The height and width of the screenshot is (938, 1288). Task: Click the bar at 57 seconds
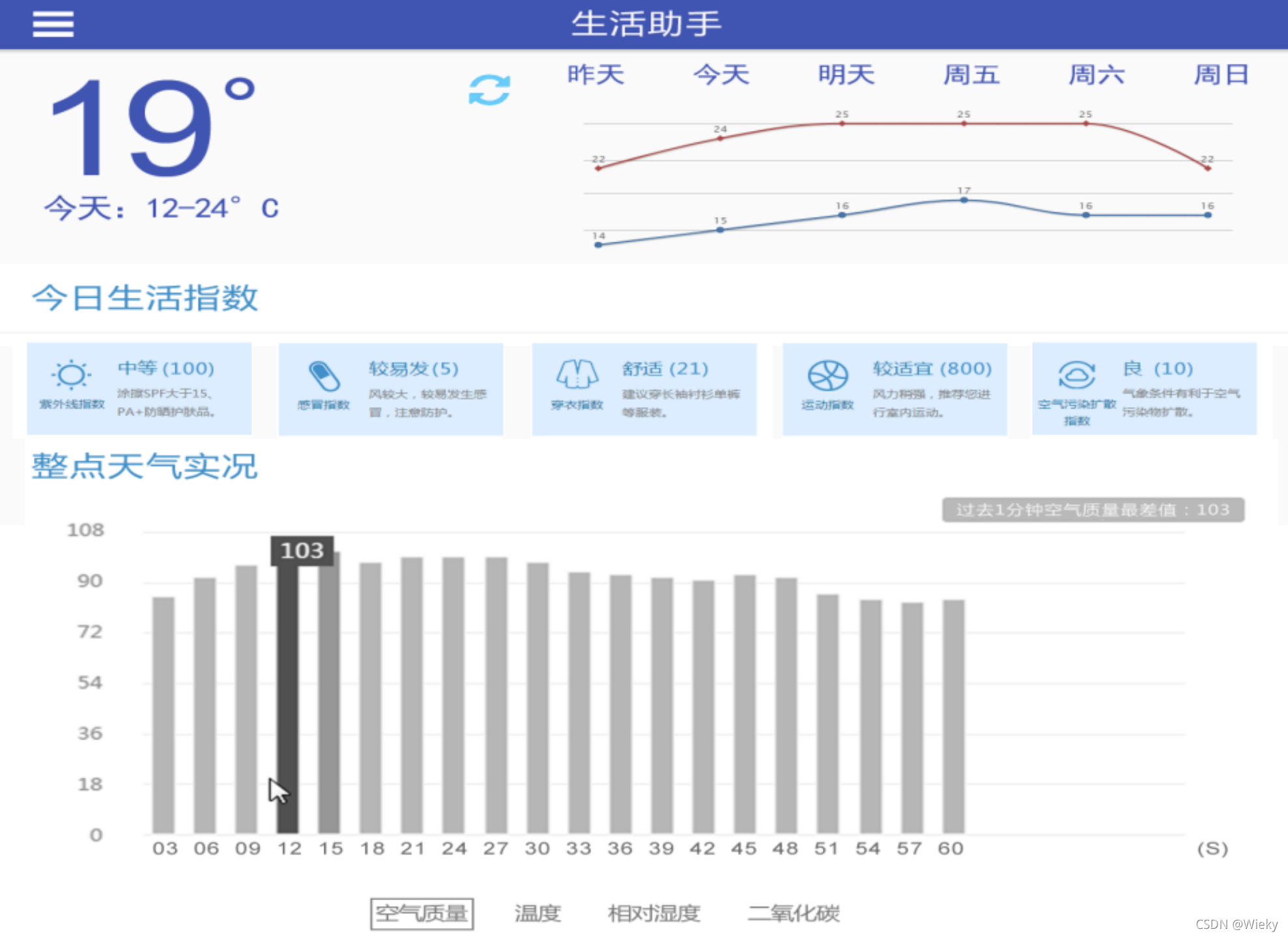pyautogui.click(x=912, y=718)
